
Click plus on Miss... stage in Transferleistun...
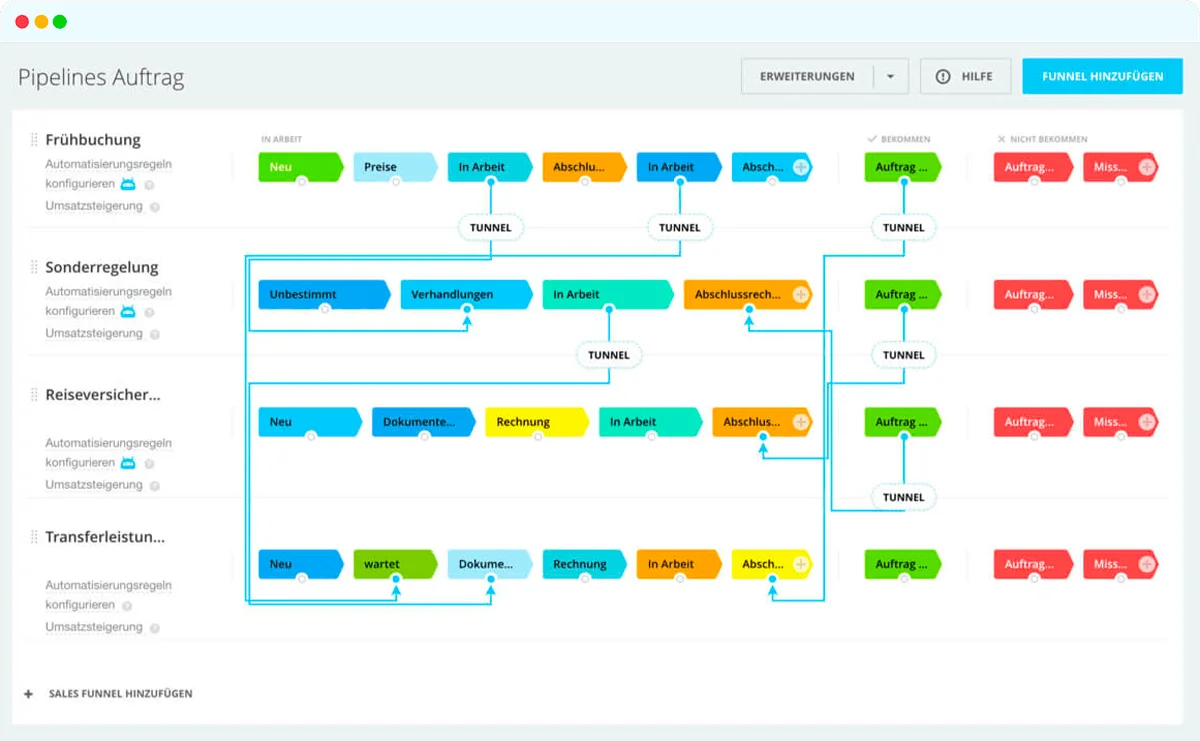(1147, 564)
